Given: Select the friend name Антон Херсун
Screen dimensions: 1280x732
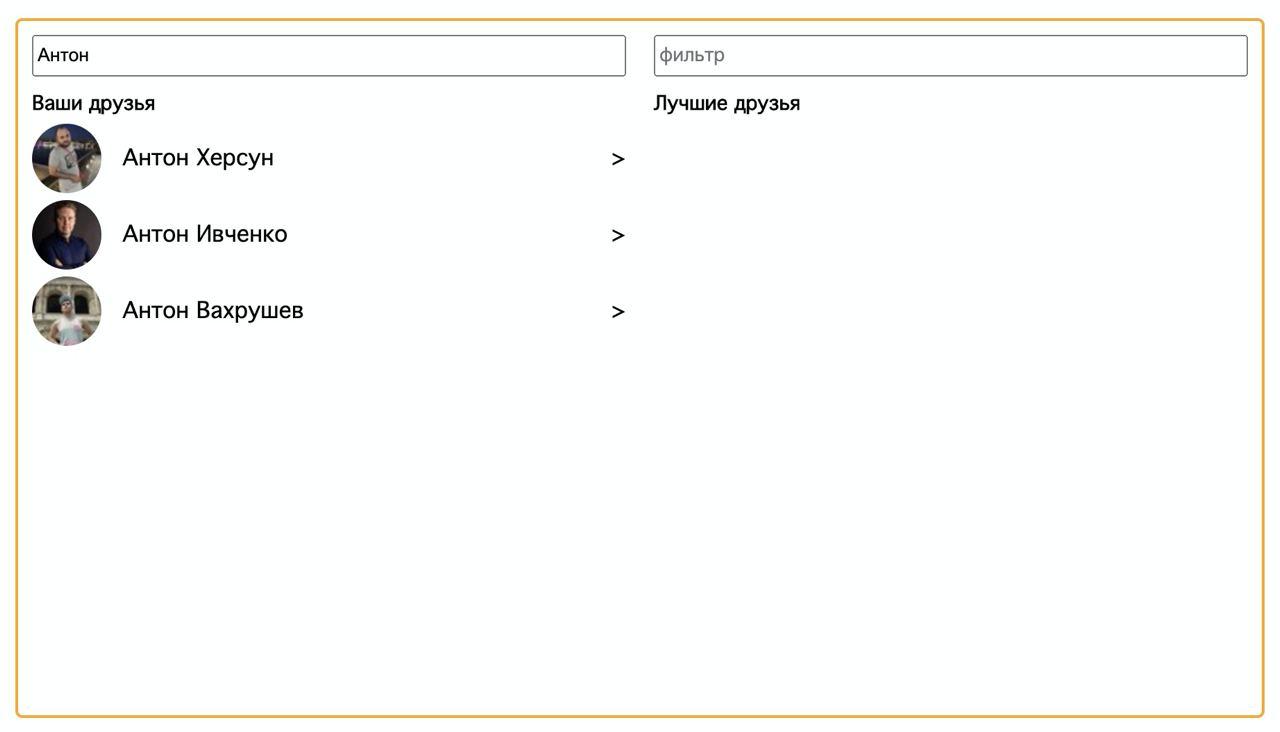Looking at the screenshot, I should pyautogui.click(x=198, y=158).
